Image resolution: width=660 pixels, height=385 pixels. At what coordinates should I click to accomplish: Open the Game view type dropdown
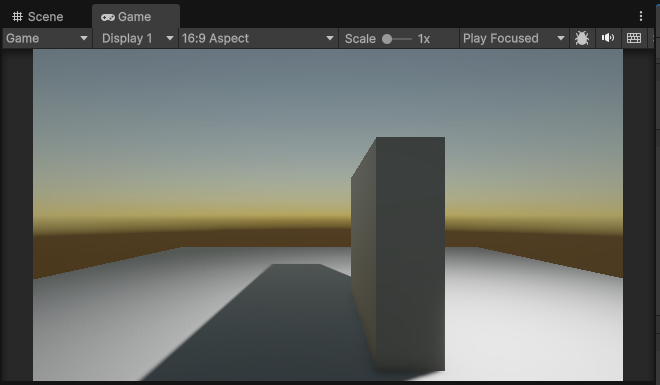pyautogui.click(x=47, y=38)
